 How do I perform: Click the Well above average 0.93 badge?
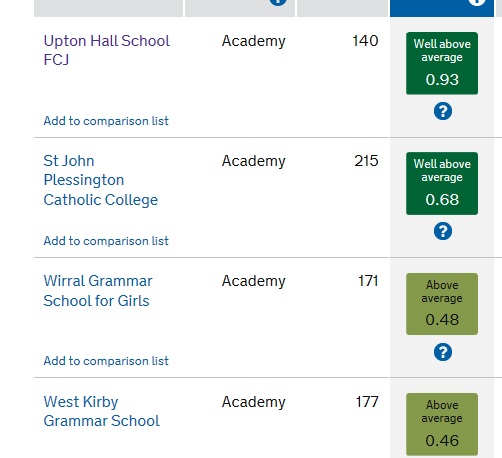coord(442,63)
